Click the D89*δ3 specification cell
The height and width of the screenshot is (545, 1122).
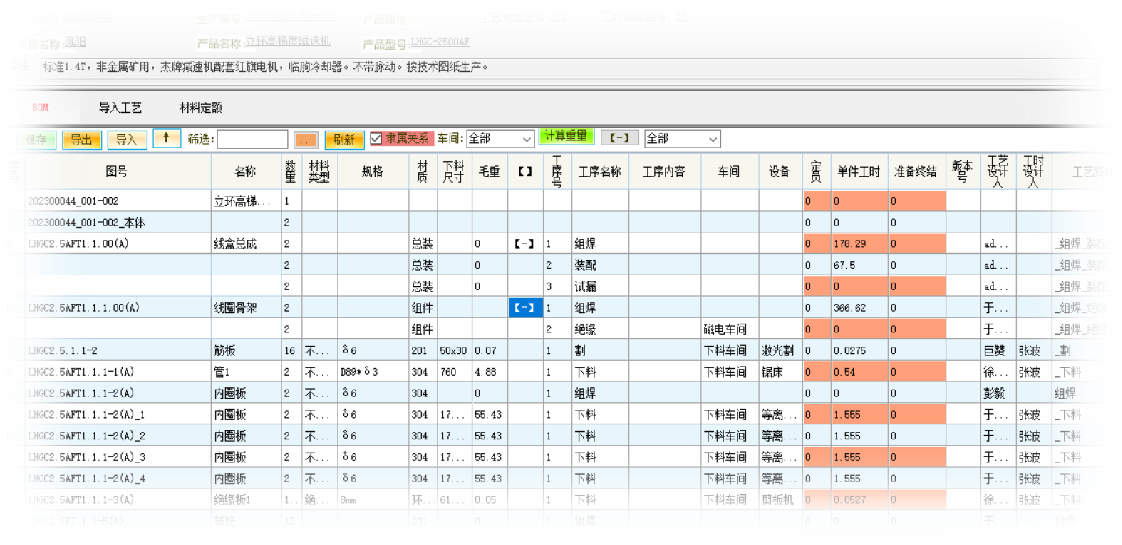tap(373, 372)
